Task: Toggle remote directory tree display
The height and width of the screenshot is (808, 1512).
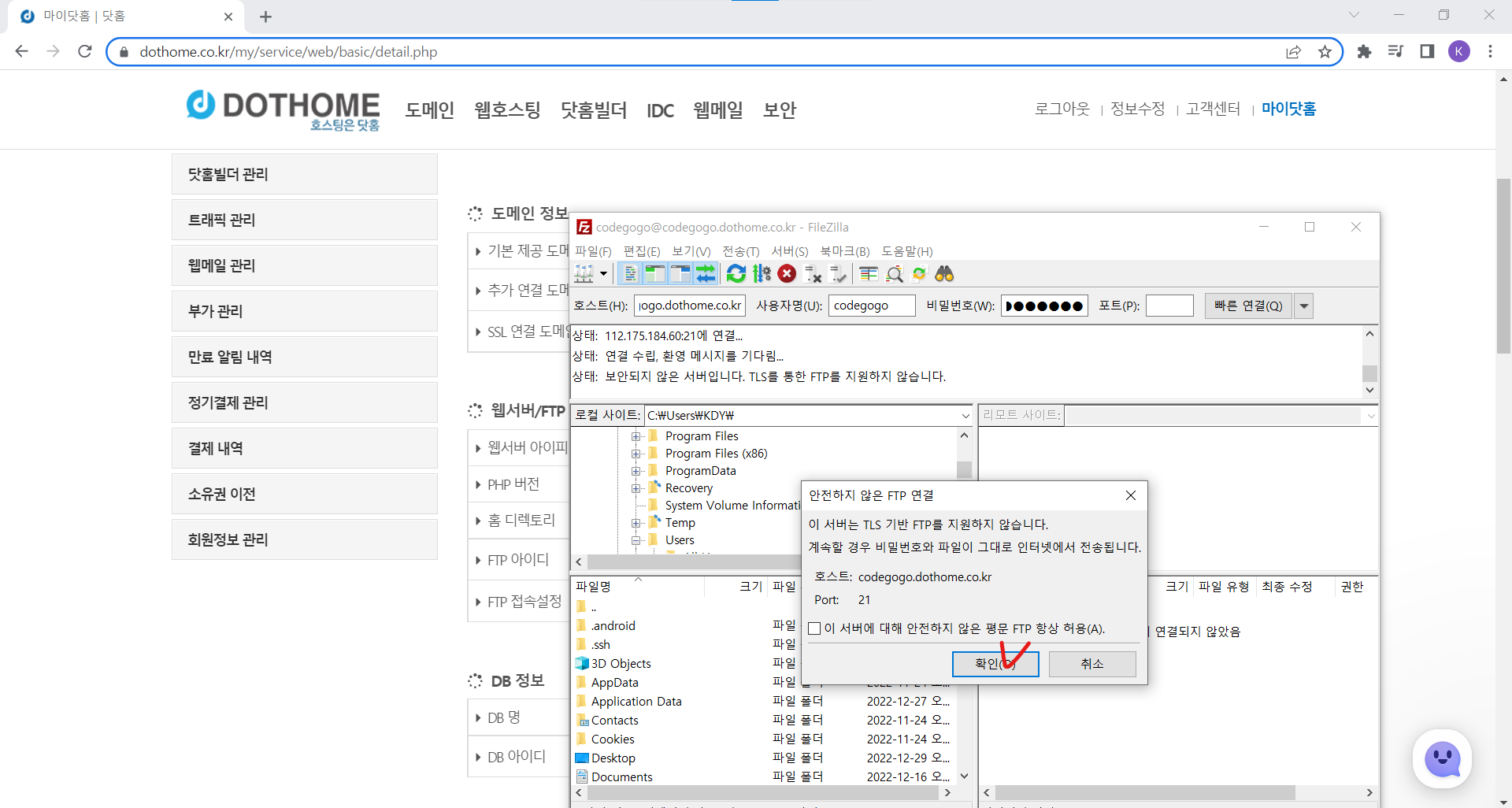Action: tap(680, 274)
